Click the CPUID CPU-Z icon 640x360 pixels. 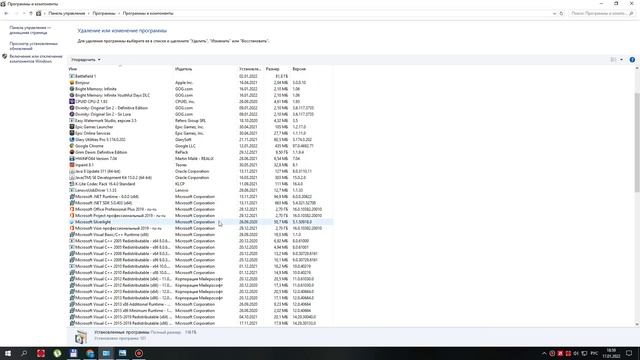click(72, 101)
